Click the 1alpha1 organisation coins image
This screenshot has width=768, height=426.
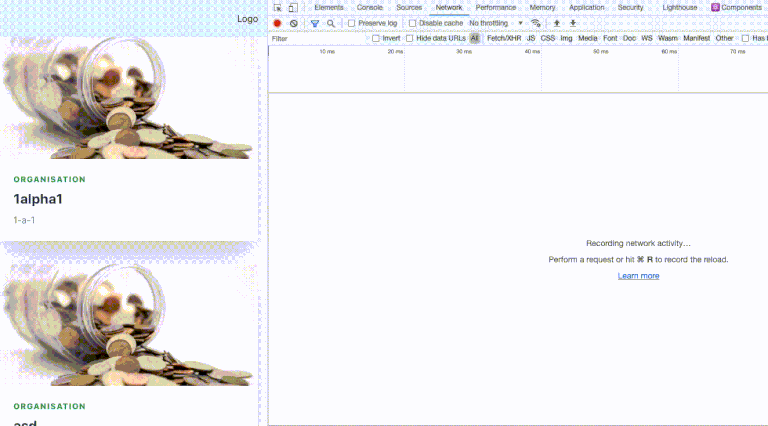(128, 98)
